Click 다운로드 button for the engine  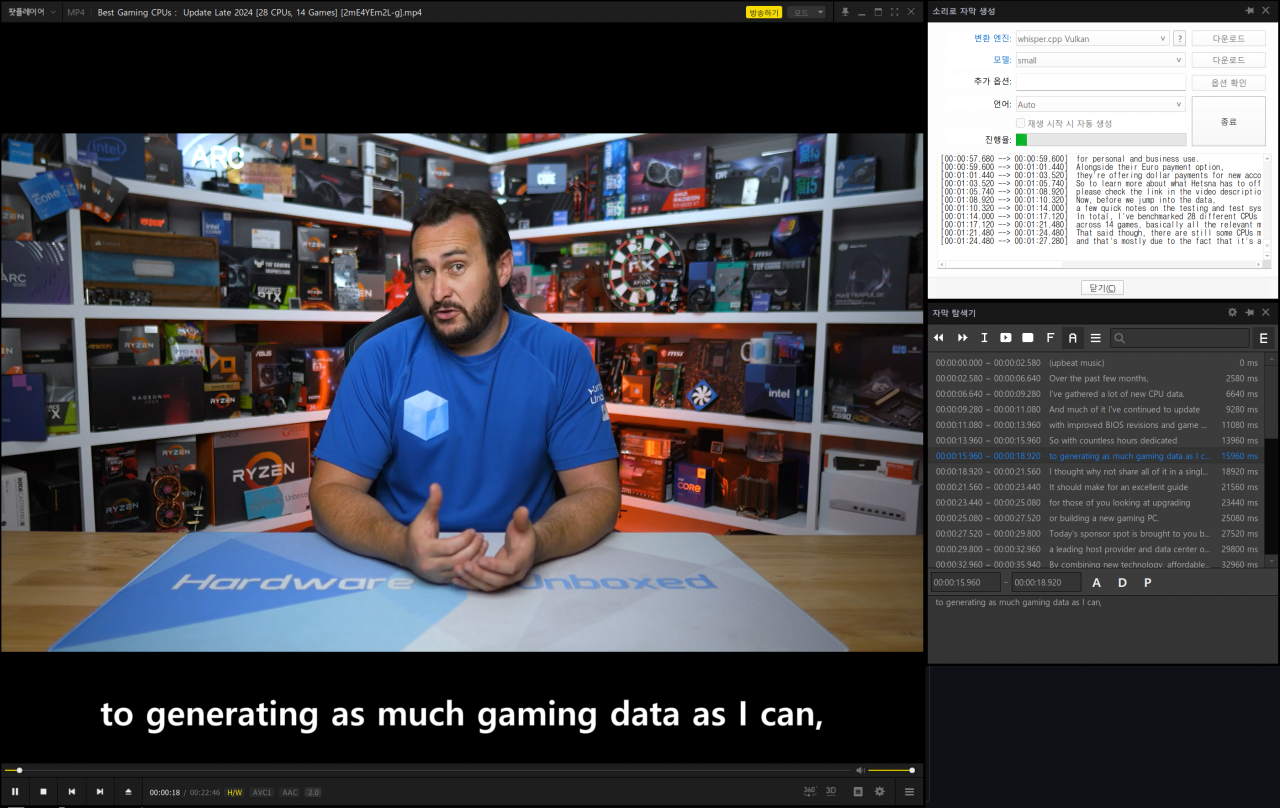(1228, 38)
